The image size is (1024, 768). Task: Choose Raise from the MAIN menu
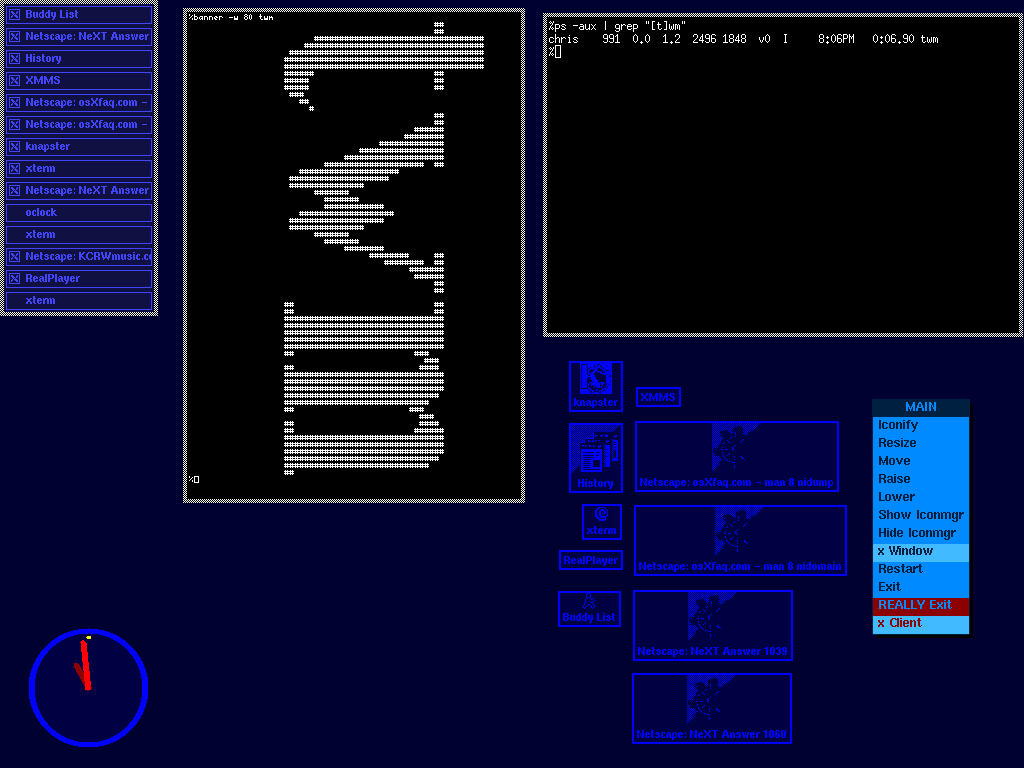tap(921, 479)
